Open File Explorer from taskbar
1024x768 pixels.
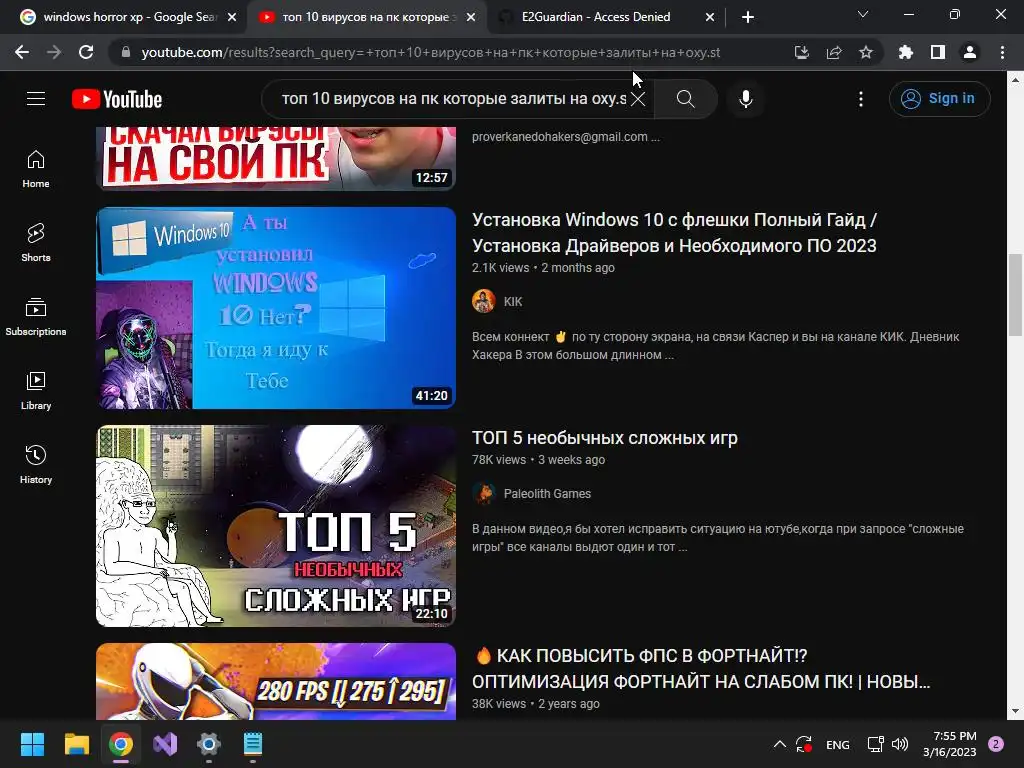point(76,744)
